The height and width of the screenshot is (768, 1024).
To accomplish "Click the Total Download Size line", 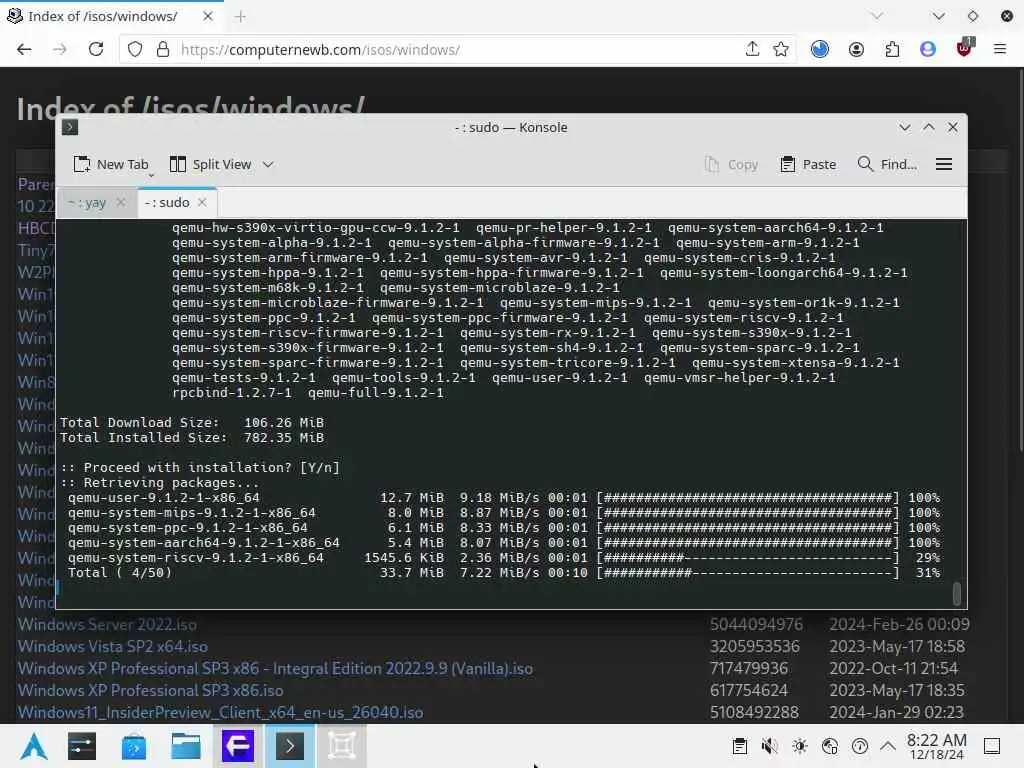I will [x=192, y=423].
